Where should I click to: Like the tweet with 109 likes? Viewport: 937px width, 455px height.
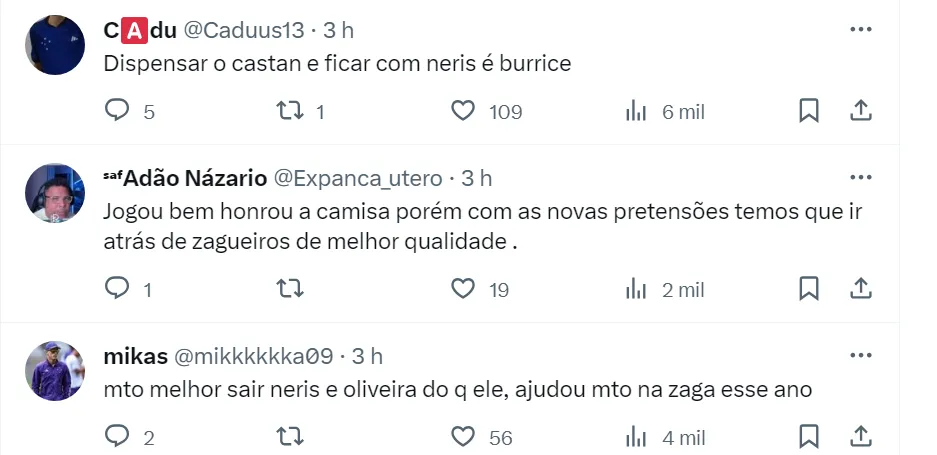[x=463, y=111]
